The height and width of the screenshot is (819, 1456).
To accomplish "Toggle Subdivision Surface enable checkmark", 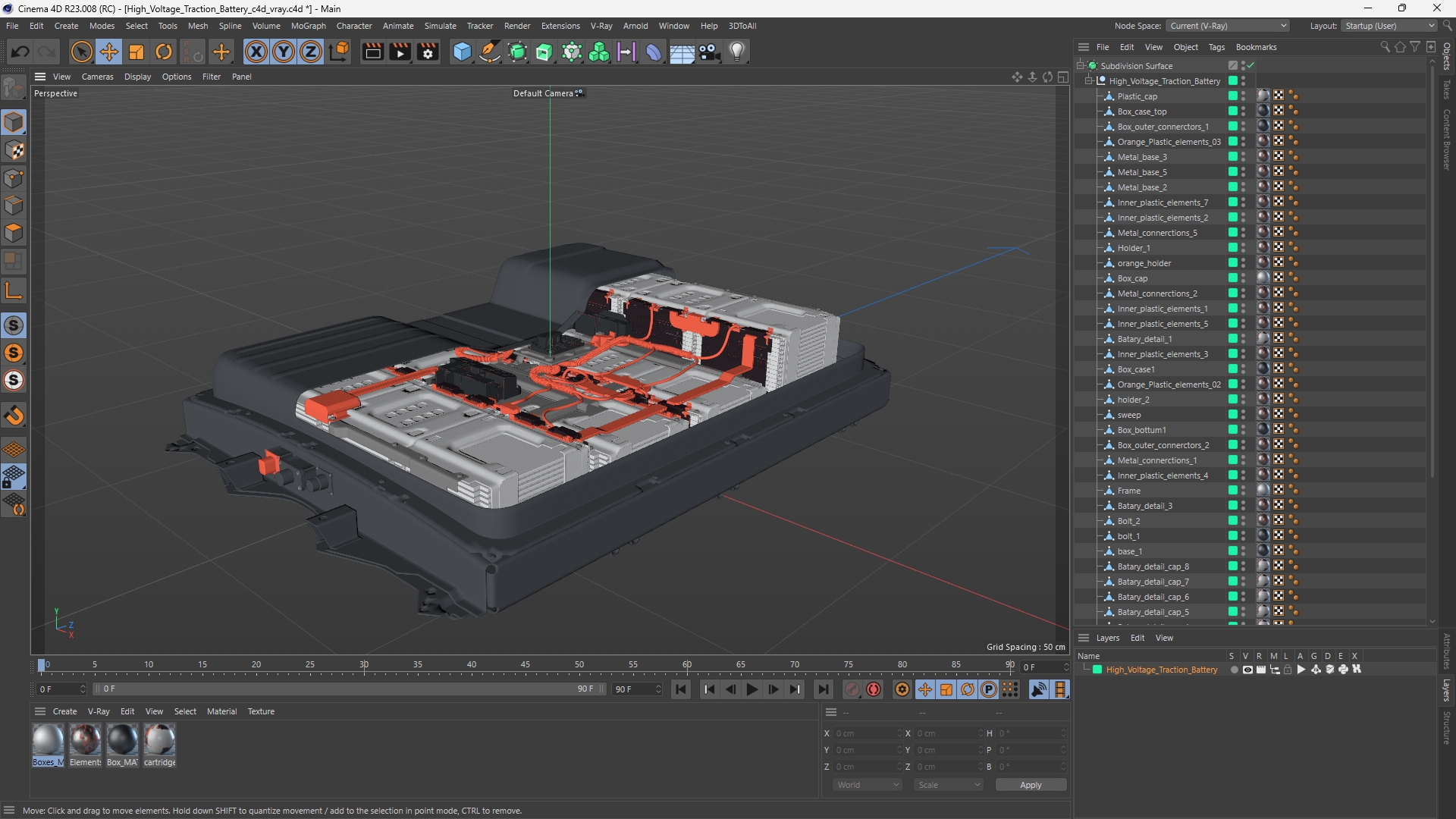I will pos(1250,66).
